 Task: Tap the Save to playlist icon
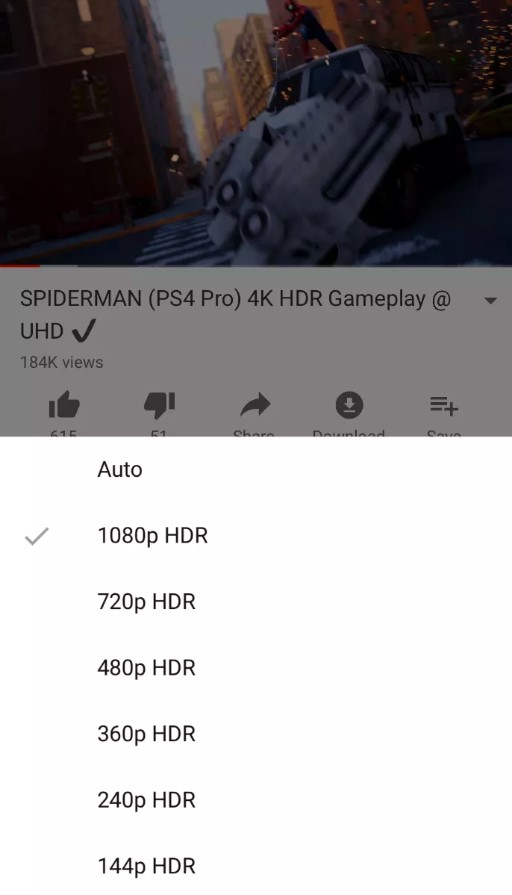point(444,406)
